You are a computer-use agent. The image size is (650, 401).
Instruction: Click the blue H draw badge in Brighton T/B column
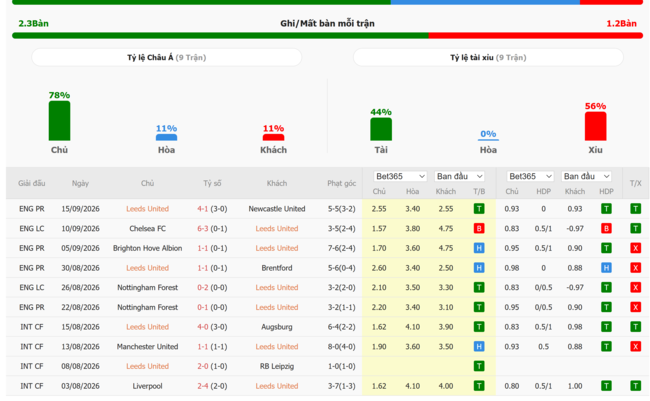click(x=479, y=248)
